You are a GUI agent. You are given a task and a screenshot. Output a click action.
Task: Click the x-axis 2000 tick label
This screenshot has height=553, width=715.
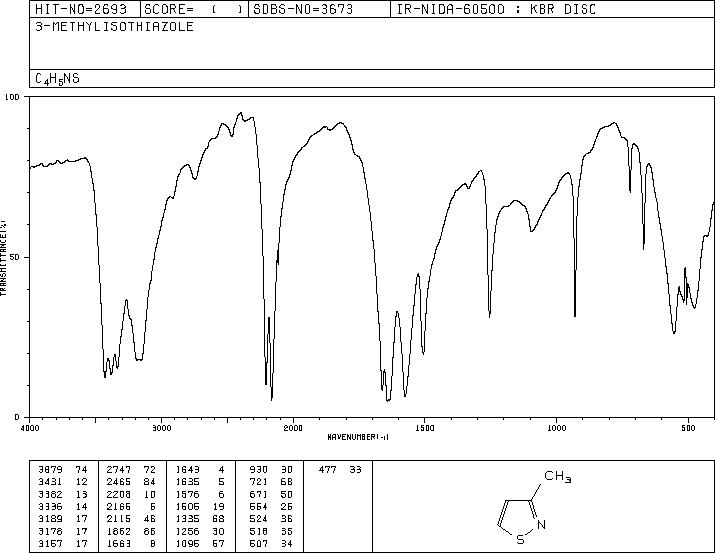click(x=293, y=428)
